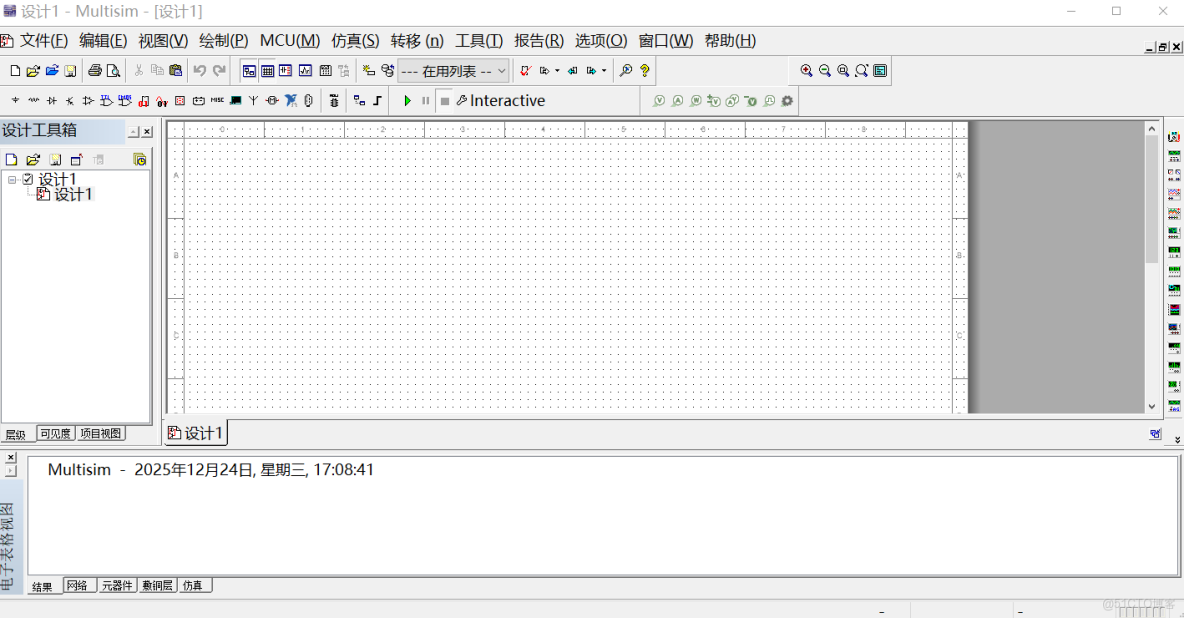Screen dimensions: 1184x618
Task: Open the Grapher icon in main toolbar
Action: click(x=305, y=70)
